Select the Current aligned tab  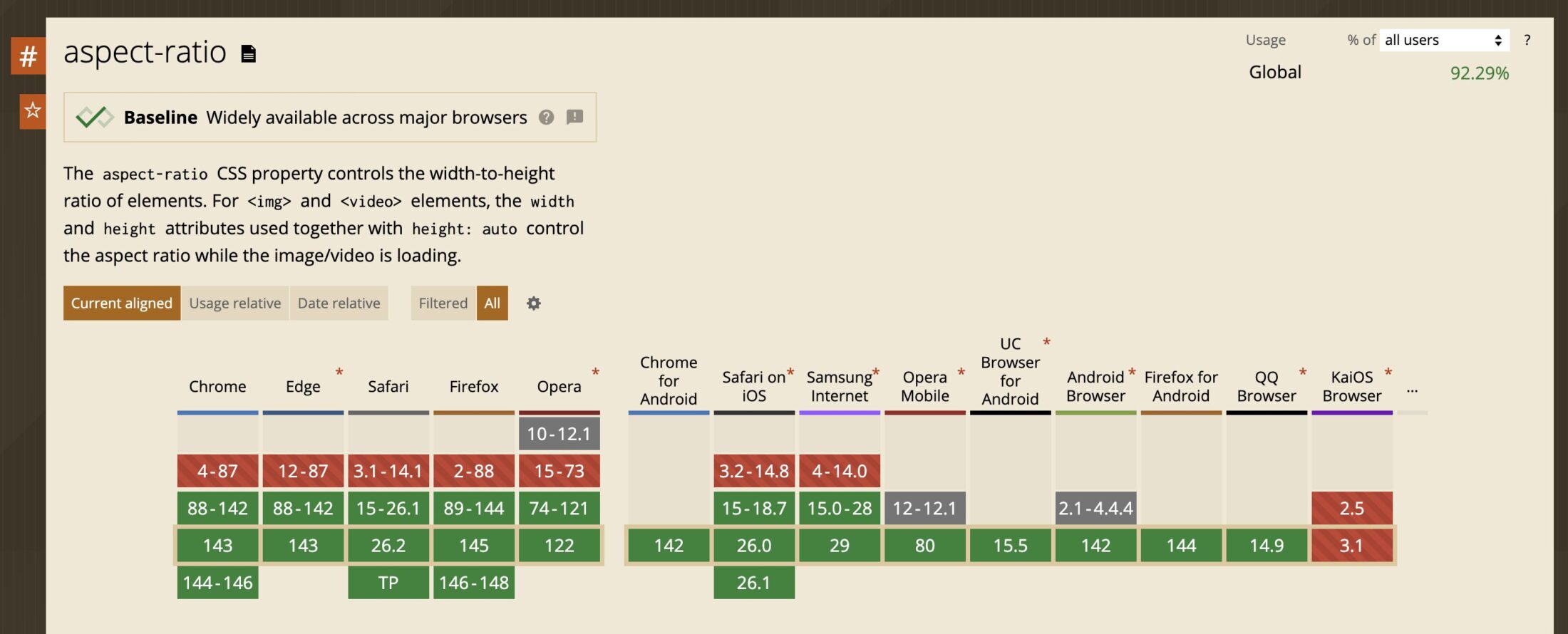point(122,303)
